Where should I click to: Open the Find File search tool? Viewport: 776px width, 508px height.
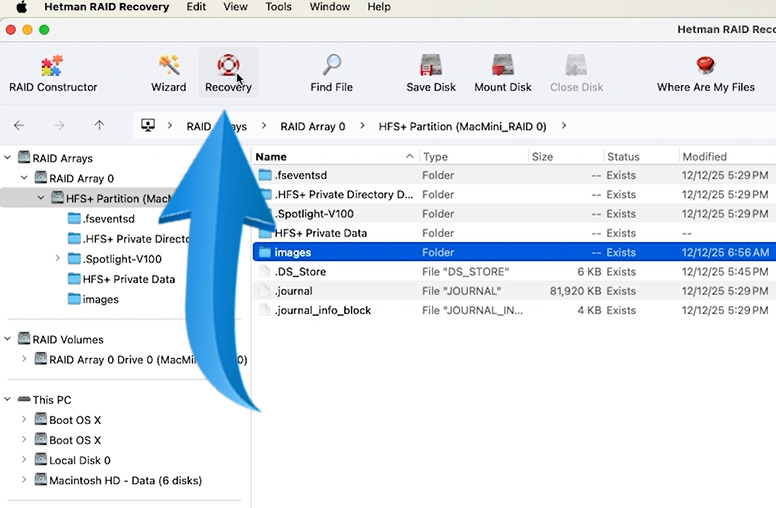[332, 73]
